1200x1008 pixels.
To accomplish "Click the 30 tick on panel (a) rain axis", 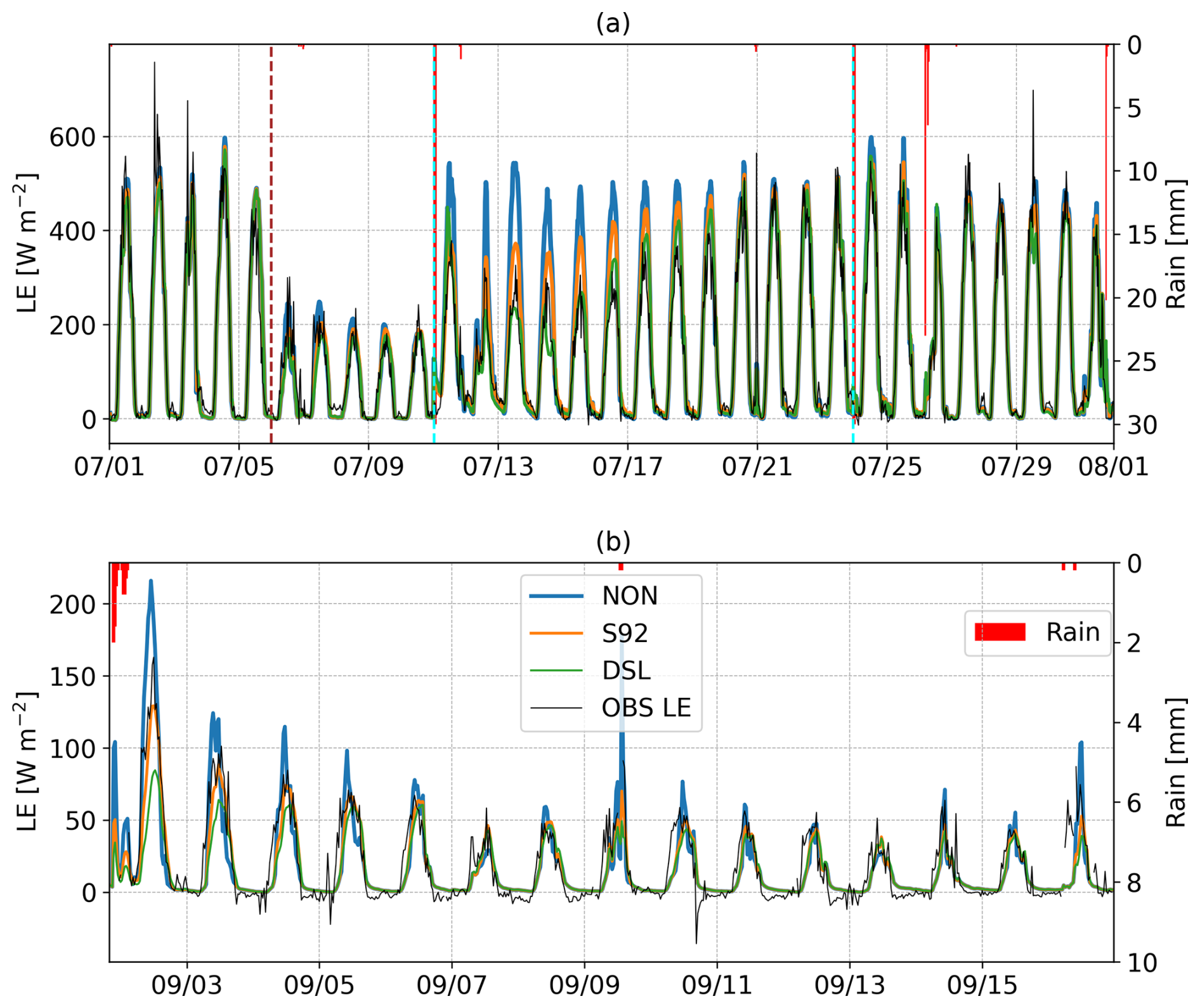I will (1142, 425).
